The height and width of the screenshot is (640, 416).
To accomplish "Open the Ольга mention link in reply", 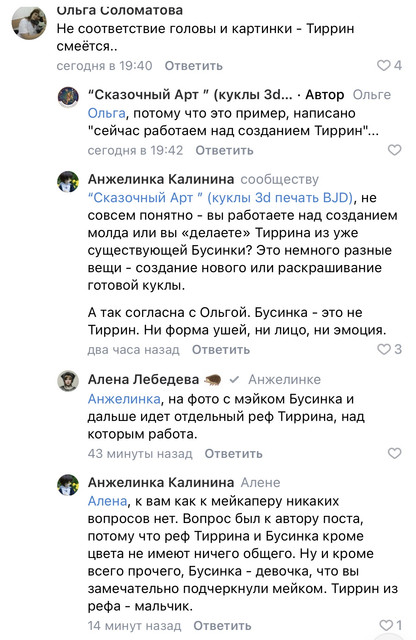I will (107, 113).
